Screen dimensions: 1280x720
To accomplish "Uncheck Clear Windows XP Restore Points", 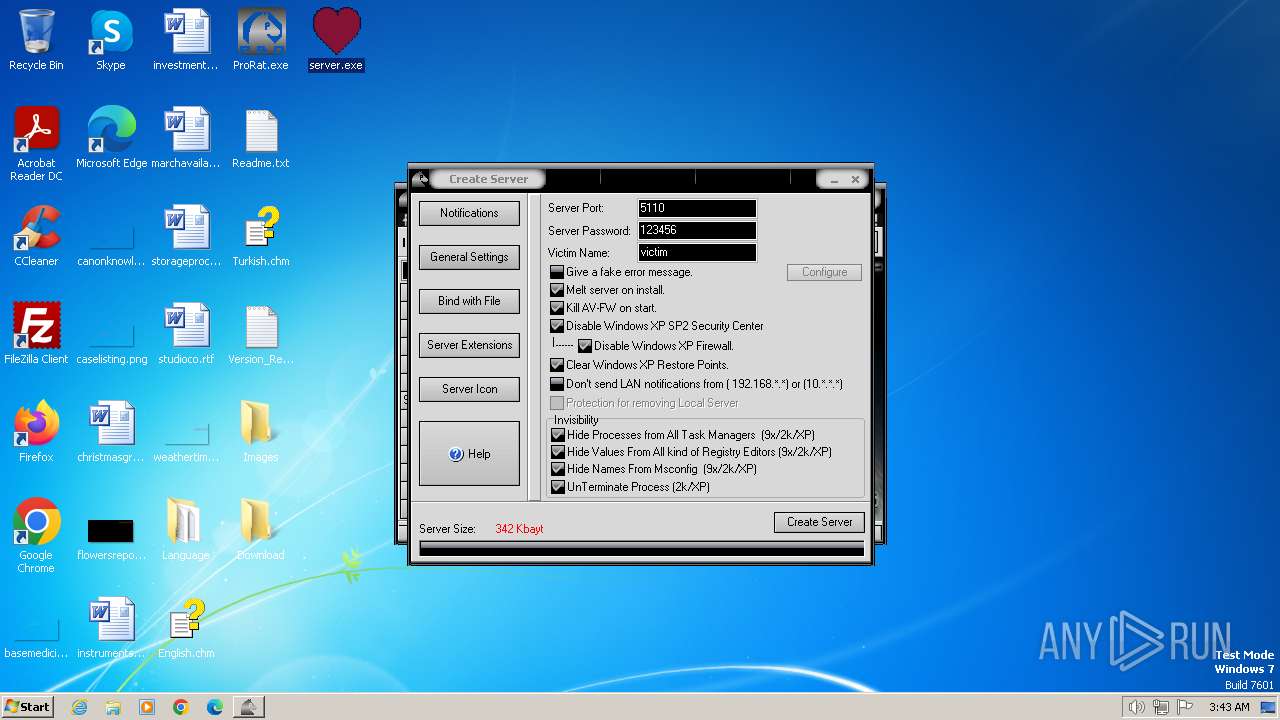I will point(557,365).
